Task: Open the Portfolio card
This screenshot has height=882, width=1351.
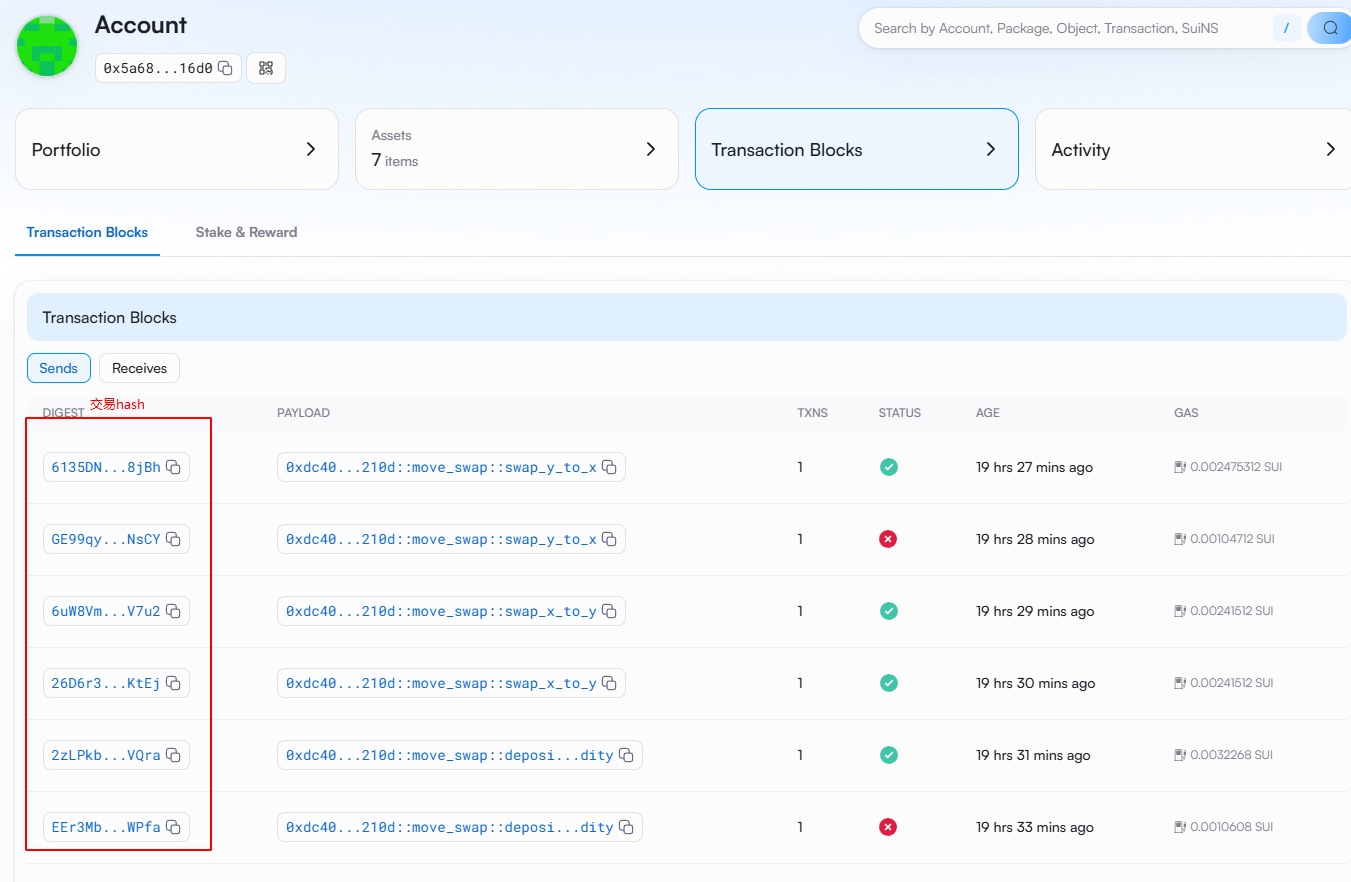Action: click(177, 149)
